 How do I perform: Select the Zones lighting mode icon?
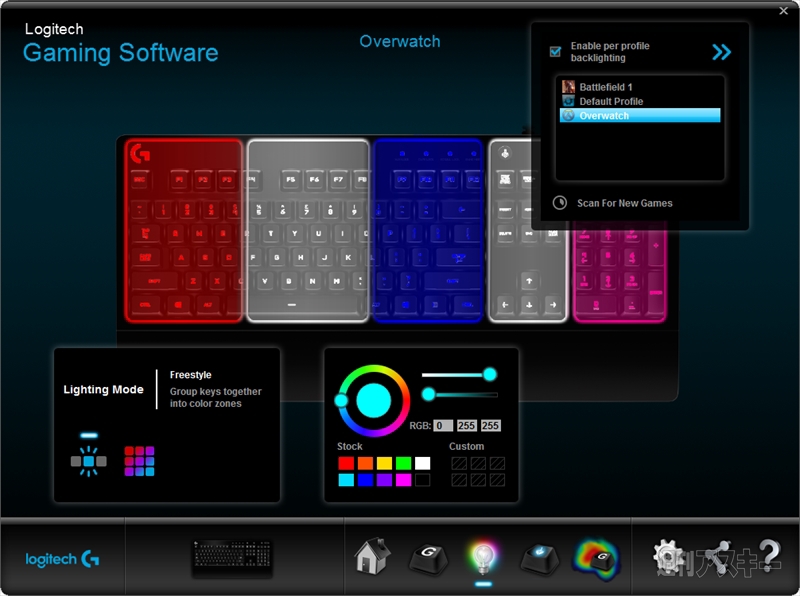click(139, 461)
